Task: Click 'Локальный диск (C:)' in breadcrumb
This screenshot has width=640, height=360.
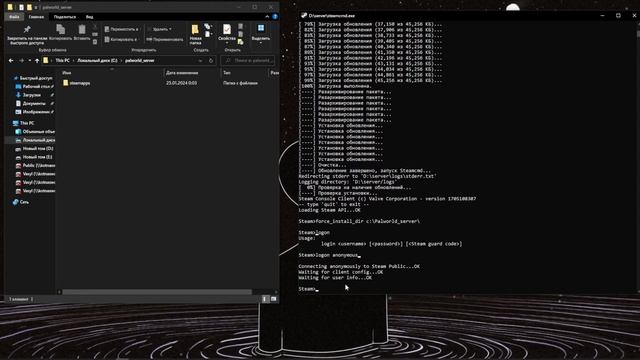Action: coord(97,60)
